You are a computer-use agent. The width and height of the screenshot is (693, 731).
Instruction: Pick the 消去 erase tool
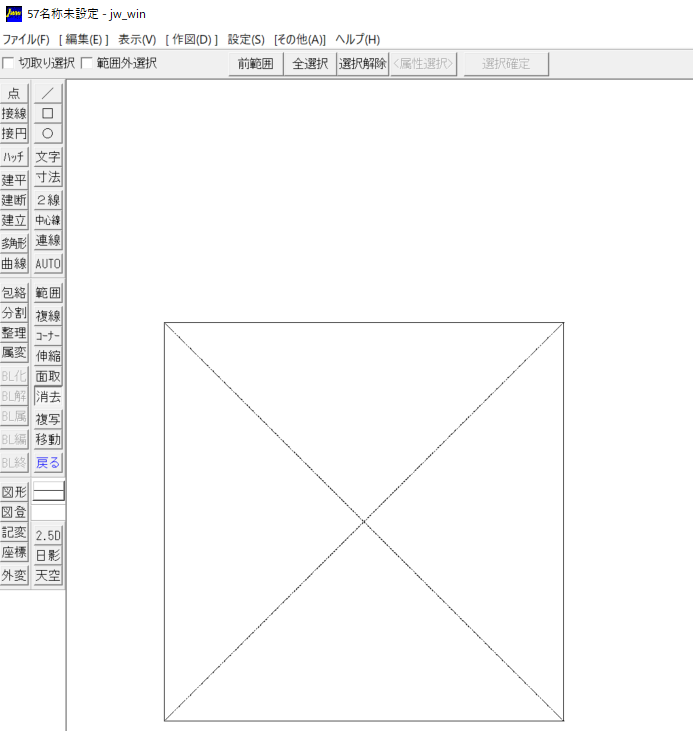pyautogui.click(x=48, y=397)
